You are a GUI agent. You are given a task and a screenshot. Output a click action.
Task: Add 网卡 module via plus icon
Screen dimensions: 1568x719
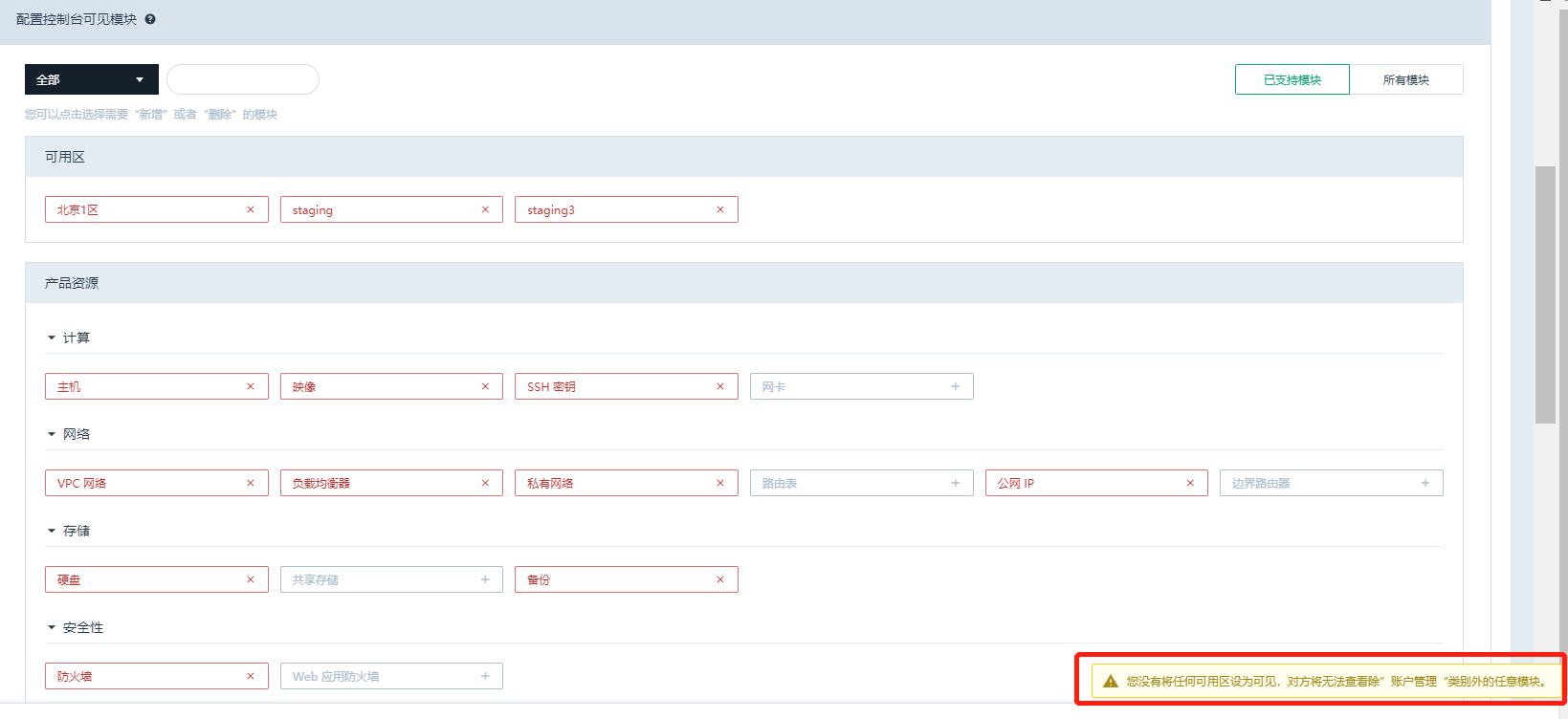coord(956,386)
